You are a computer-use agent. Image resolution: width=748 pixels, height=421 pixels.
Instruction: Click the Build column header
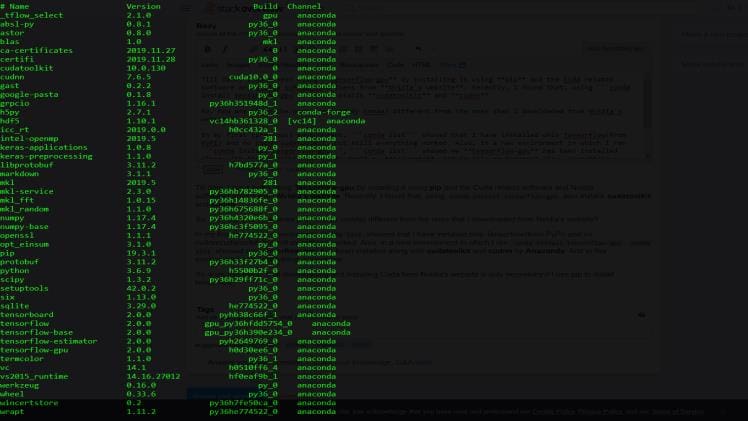(x=265, y=6)
